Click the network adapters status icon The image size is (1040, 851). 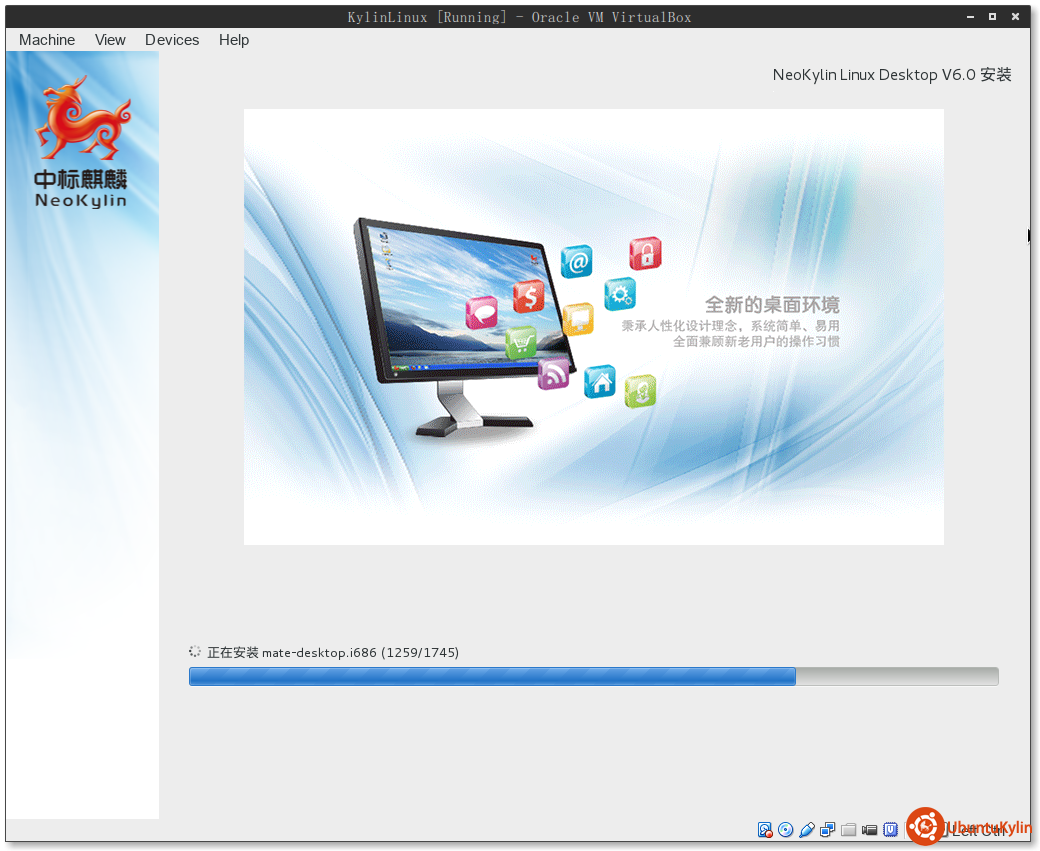828,829
